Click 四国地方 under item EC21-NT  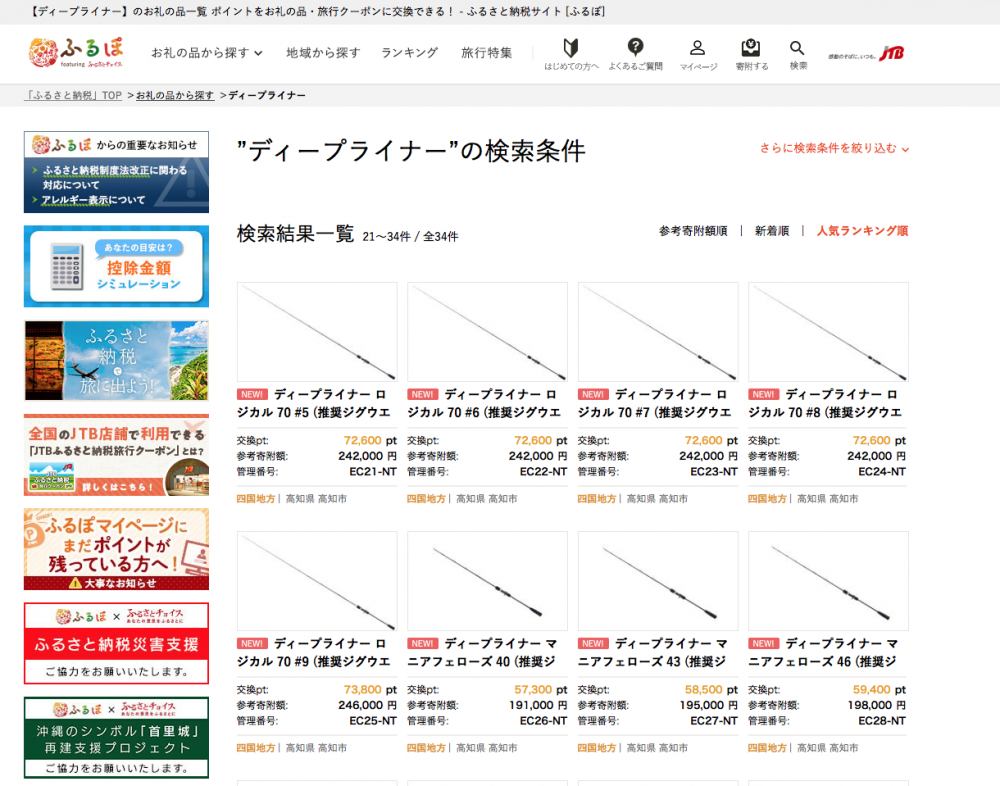[256, 499]
